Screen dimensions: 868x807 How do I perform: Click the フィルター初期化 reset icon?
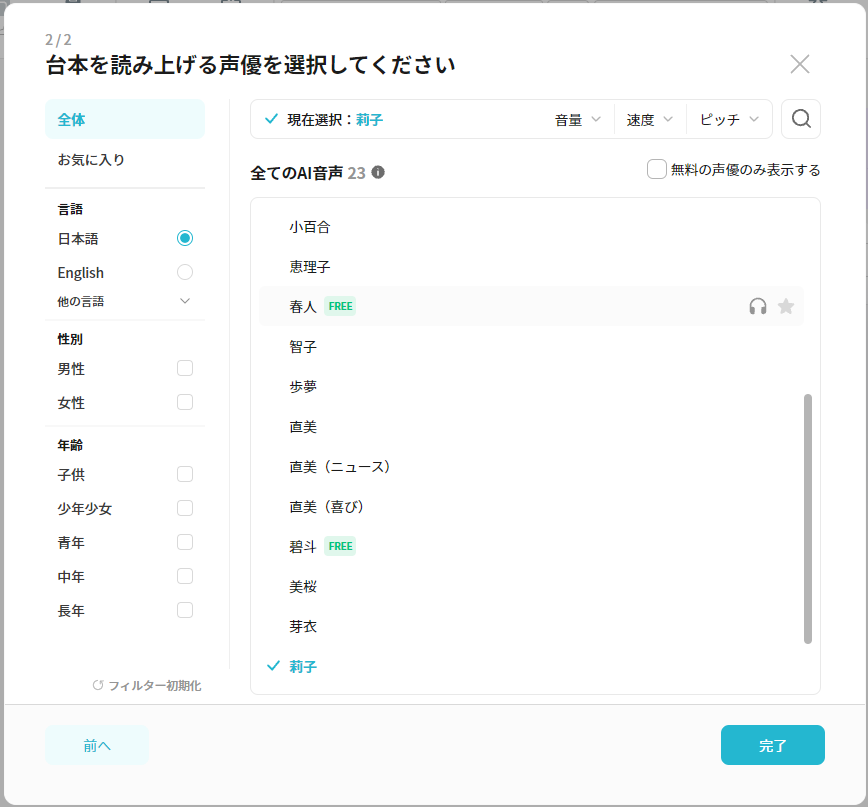click(x=98, y=685)
